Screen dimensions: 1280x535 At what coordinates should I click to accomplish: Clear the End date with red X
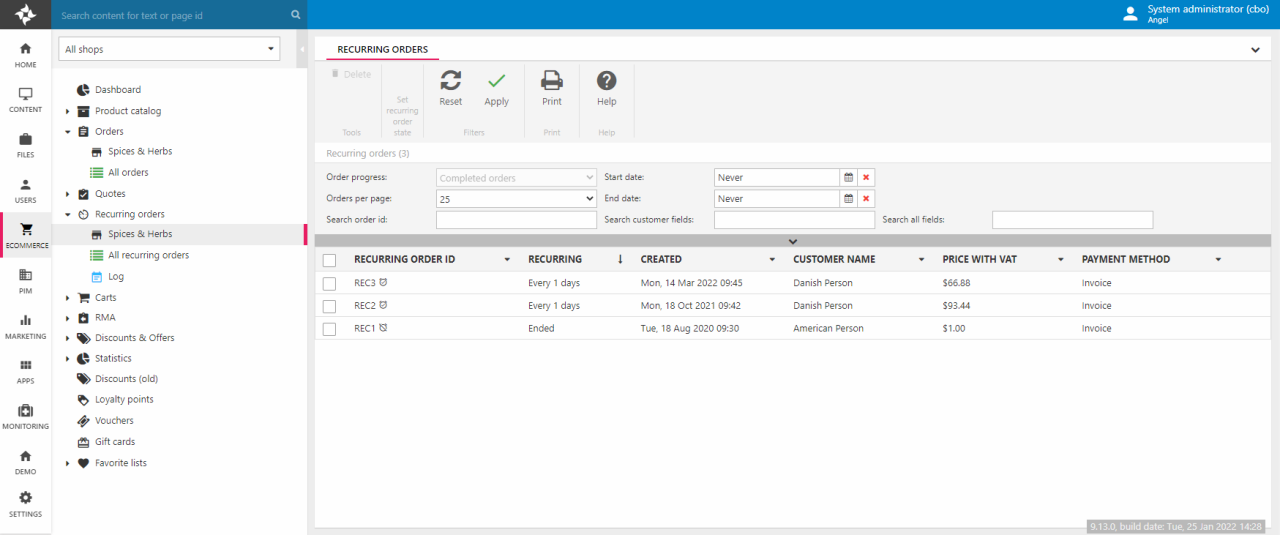[x=866, y=199]
